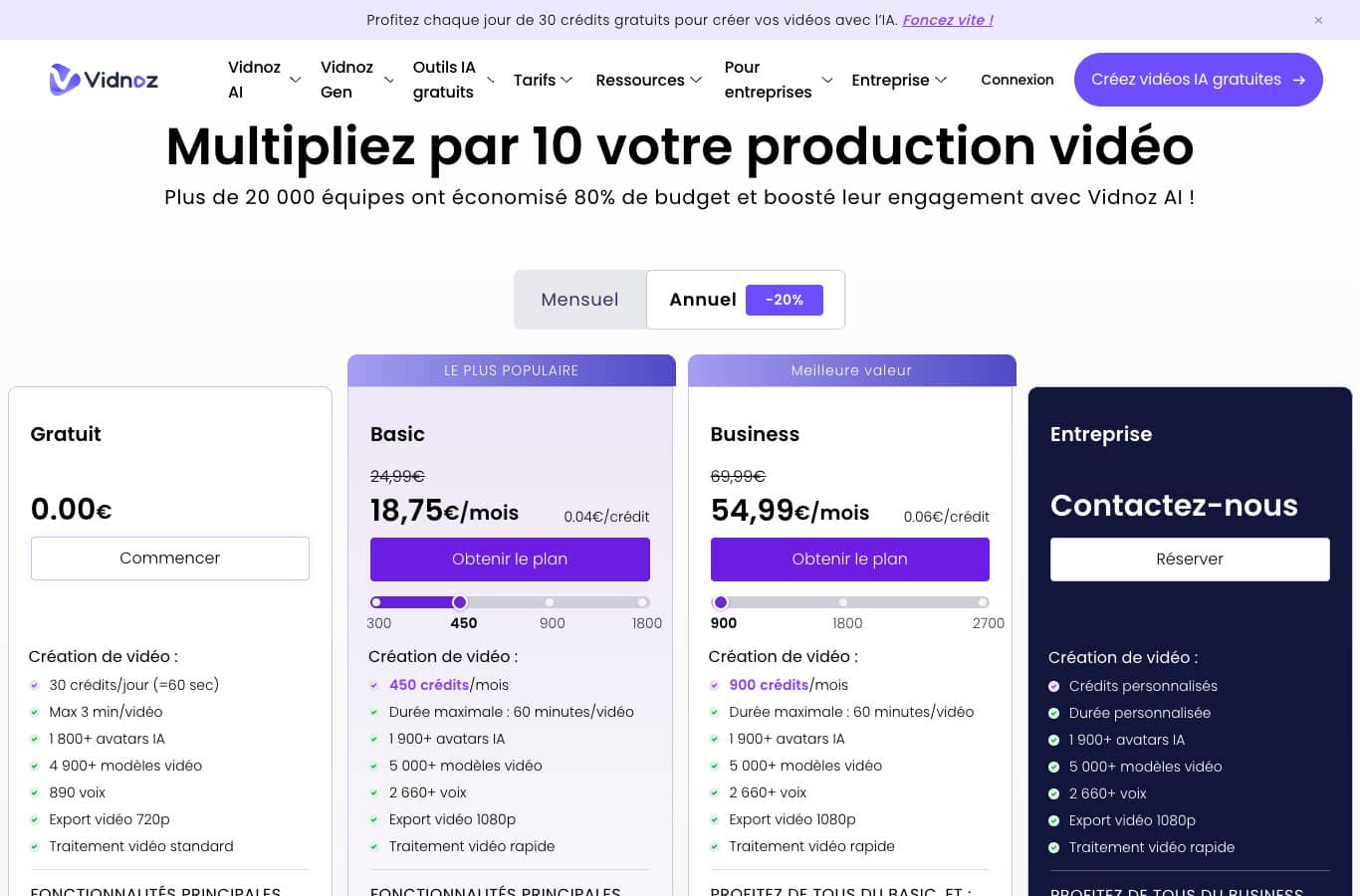Click checkmark beside 'Traitement vidéo standard'
1360x896 pixels.
35,846
